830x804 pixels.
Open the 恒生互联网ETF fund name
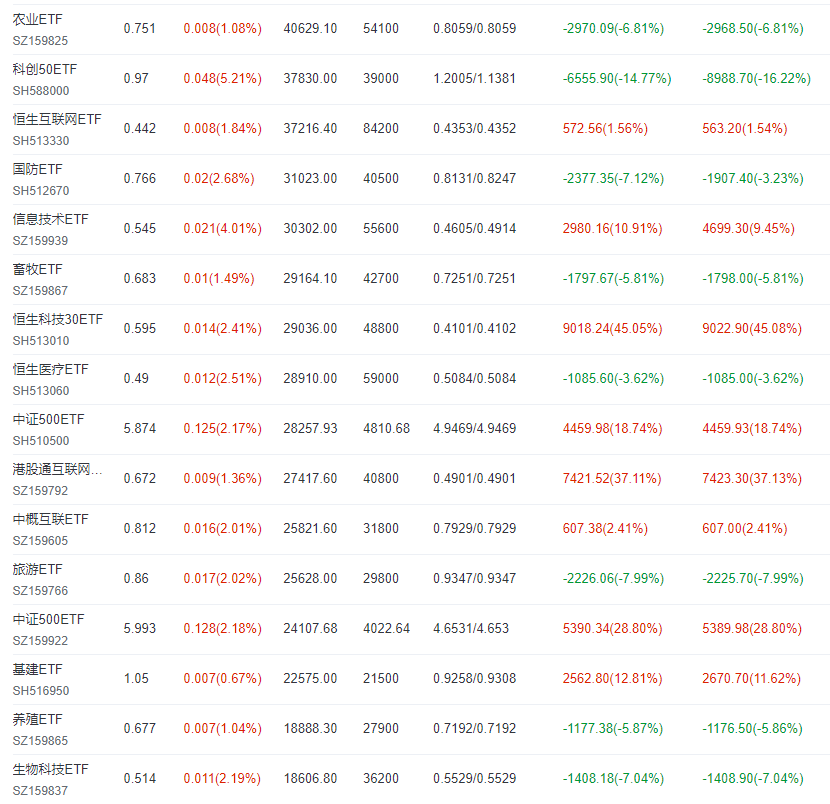coord(57,120)
